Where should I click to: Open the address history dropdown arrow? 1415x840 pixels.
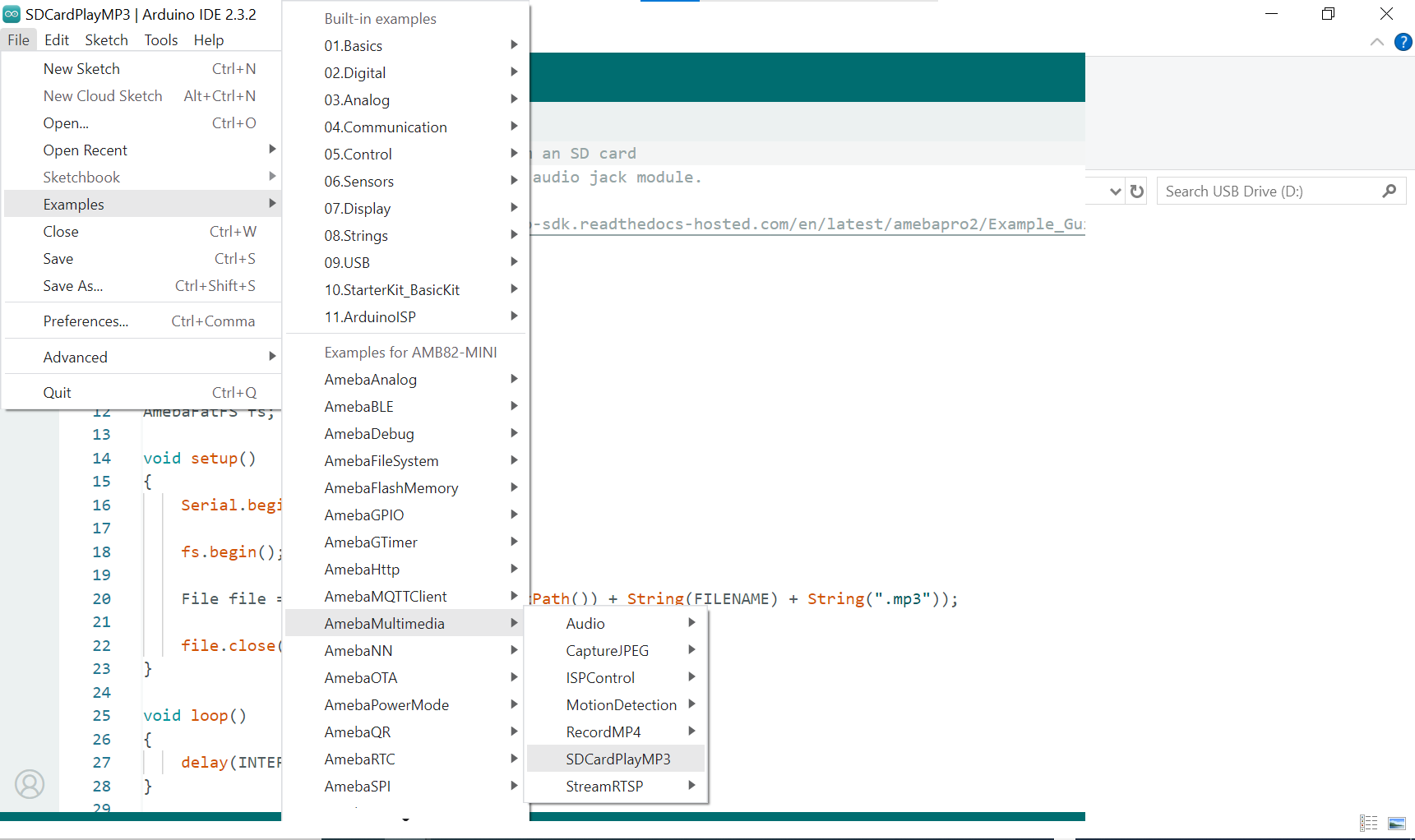click(1115, 192)
